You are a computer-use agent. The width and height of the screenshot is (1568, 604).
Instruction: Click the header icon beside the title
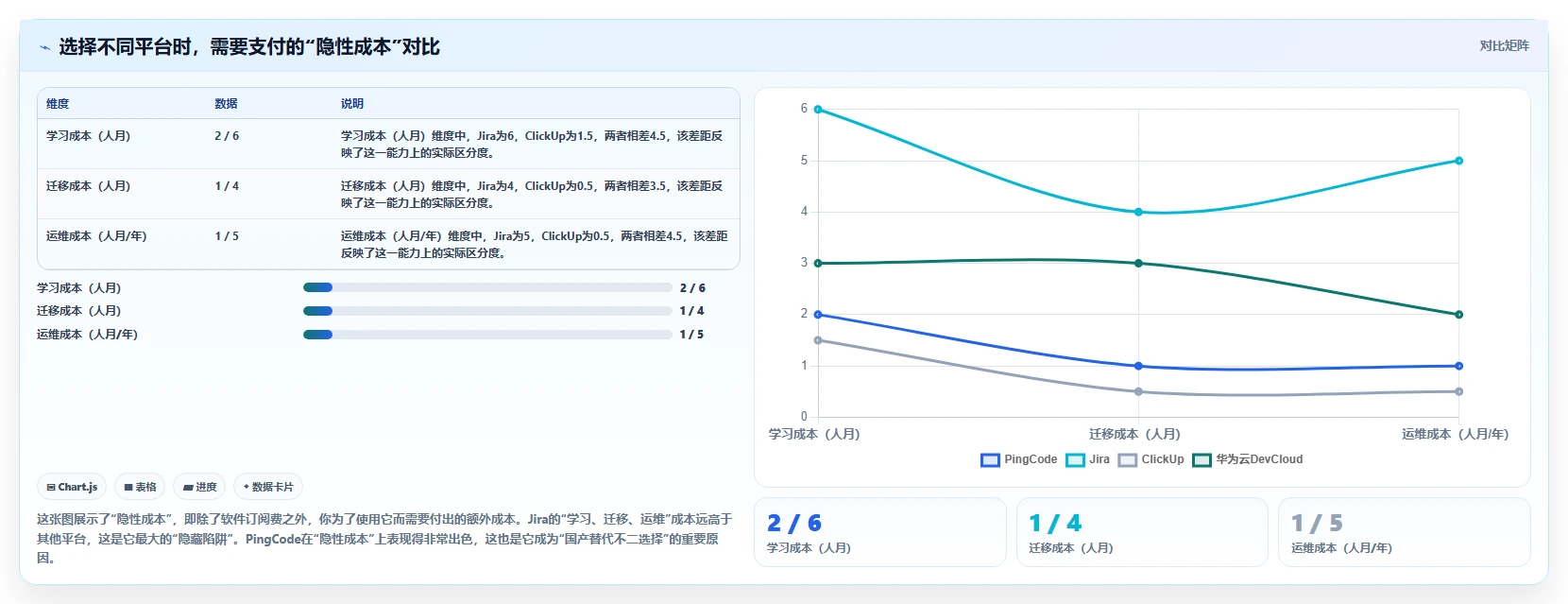pos(44,47)
